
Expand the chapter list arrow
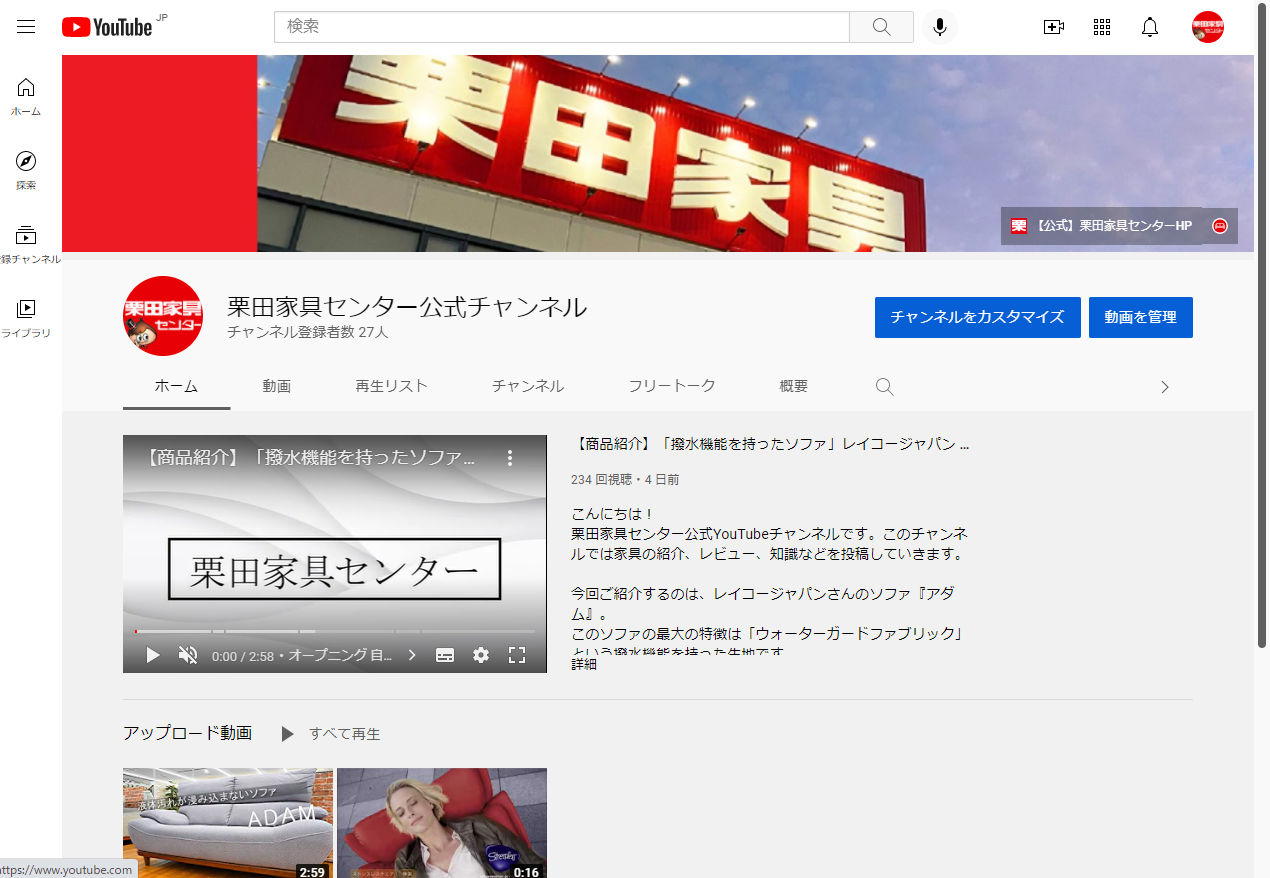[x=411, y=655]
